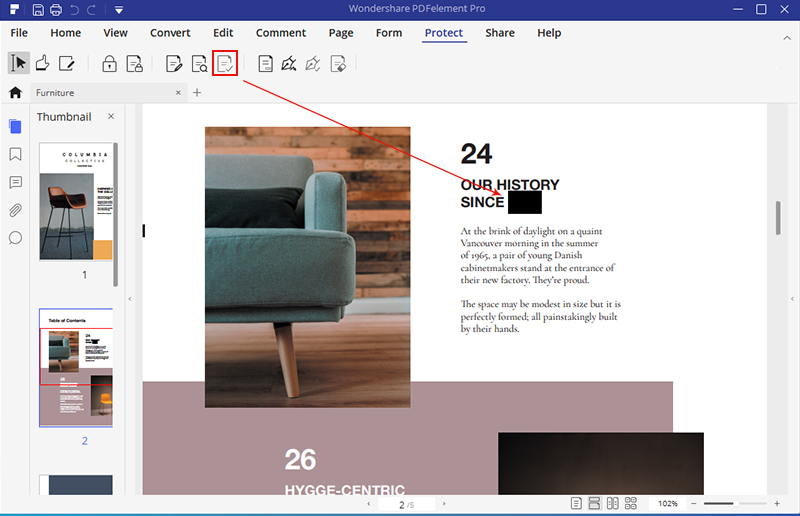
Task: Open the Home tab
Action: 65,33
